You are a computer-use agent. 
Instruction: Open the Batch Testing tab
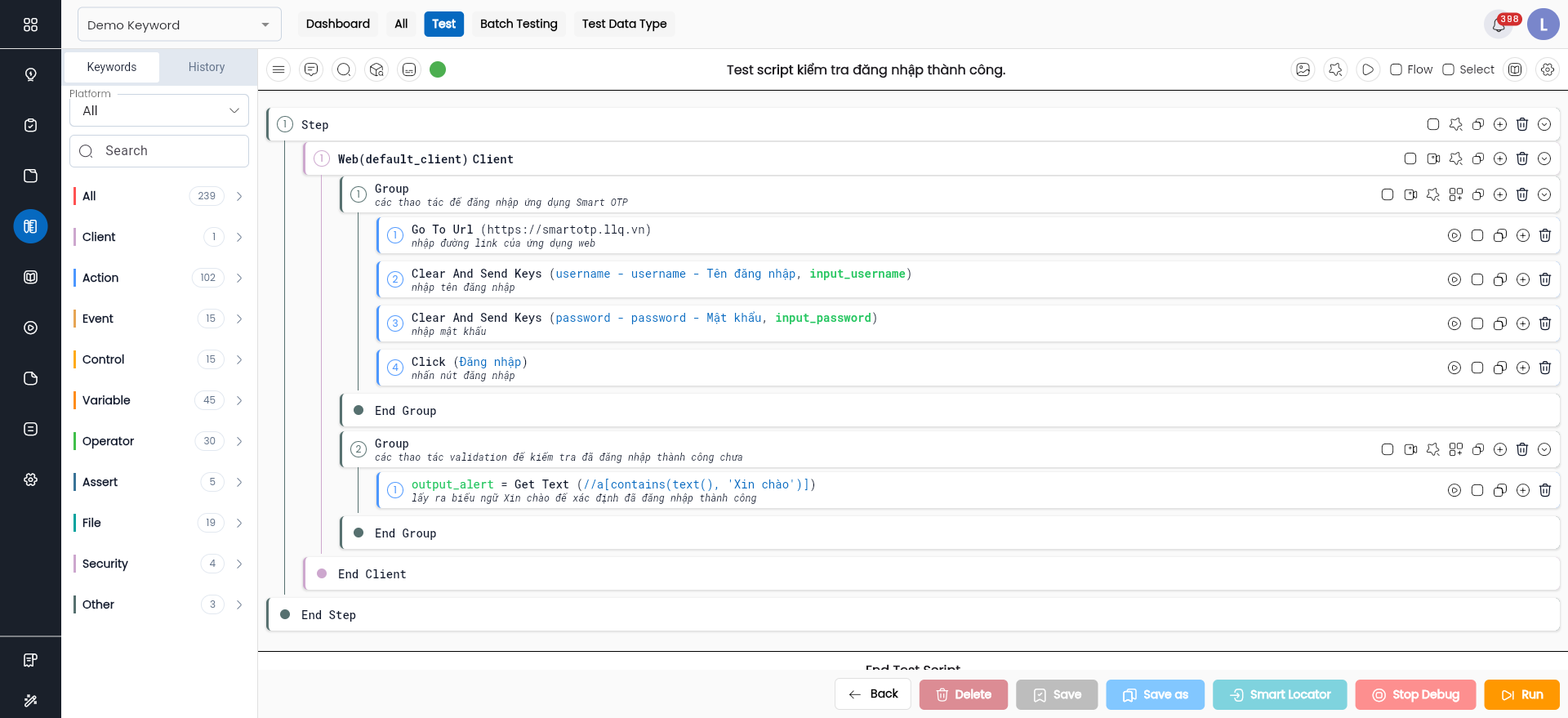coord(519,24)
